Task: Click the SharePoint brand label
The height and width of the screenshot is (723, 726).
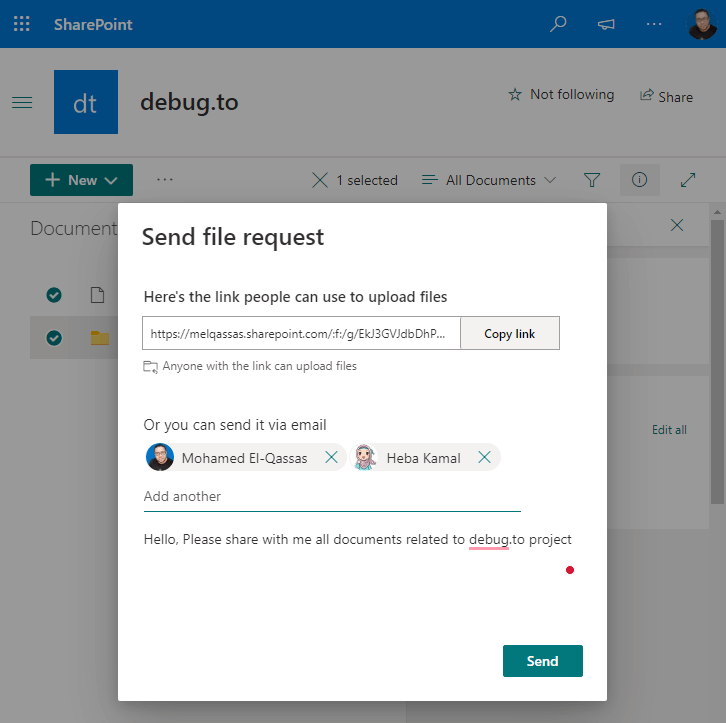Action: [x=93, y=24]
